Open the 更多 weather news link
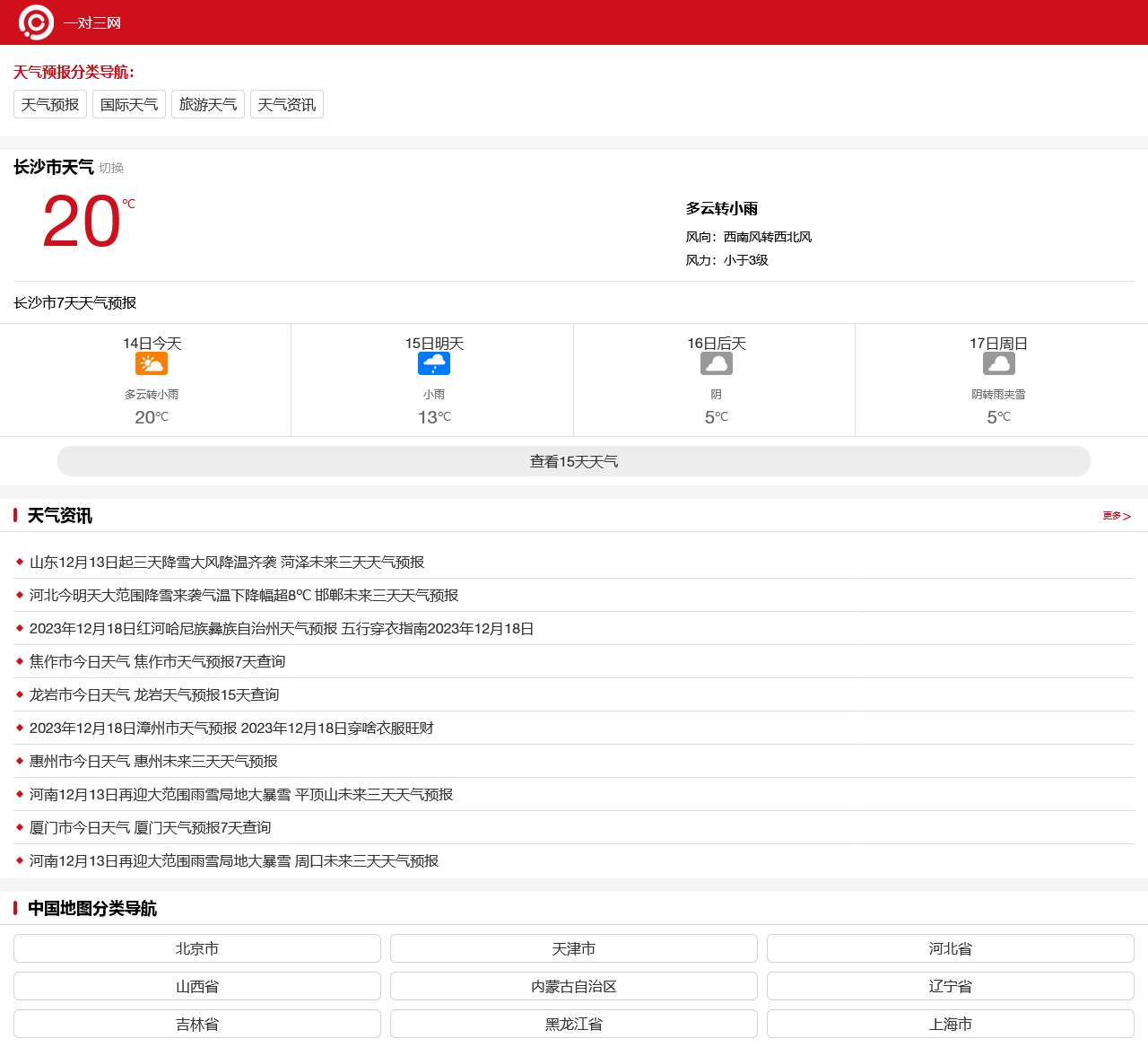1148x1047 pixels. pyautogui.click(x=1115, y=516)
